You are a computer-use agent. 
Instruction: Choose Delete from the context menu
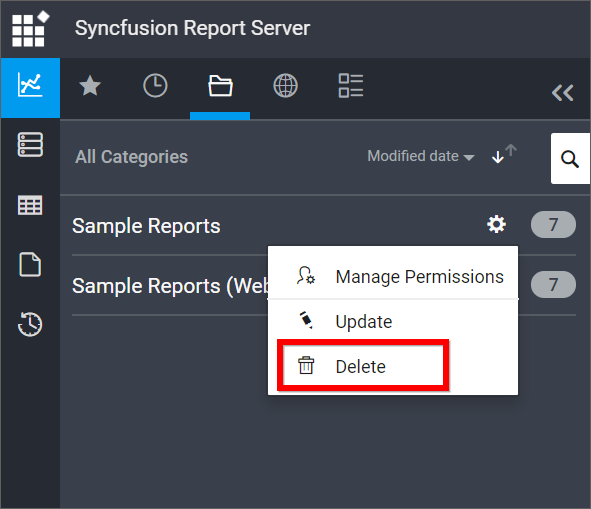tap(393, 366)
